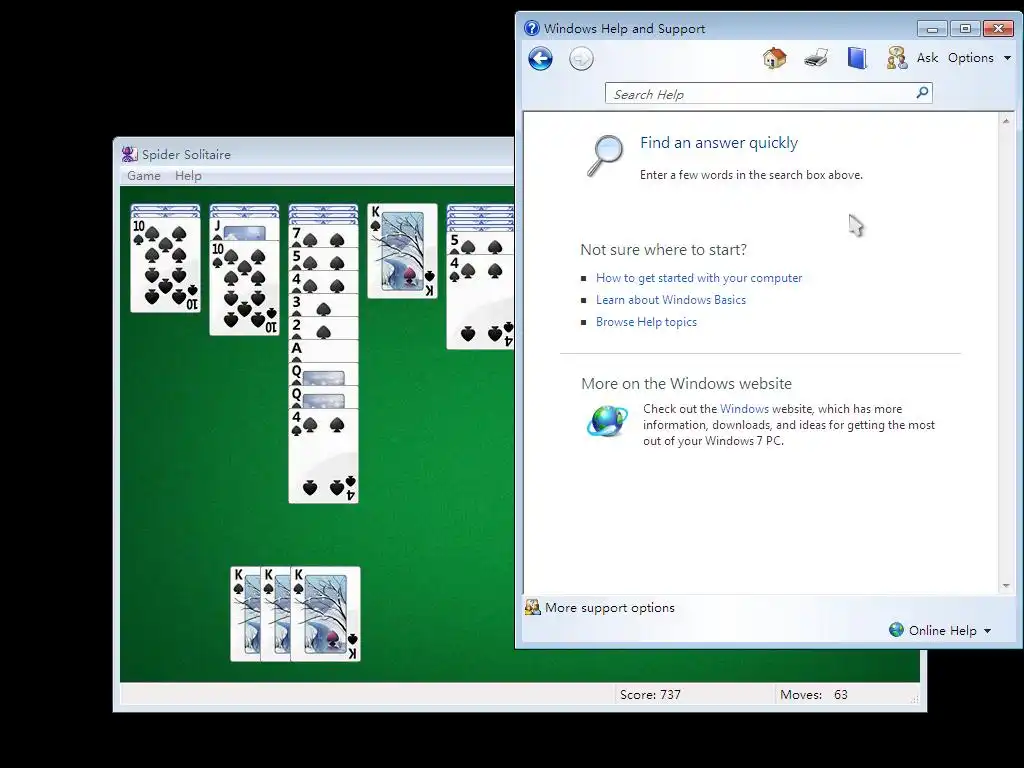Select the 3 of spades card
The width and height of the screenshot is (1024, 768).
pyautogui.click(x=323, y=305)
